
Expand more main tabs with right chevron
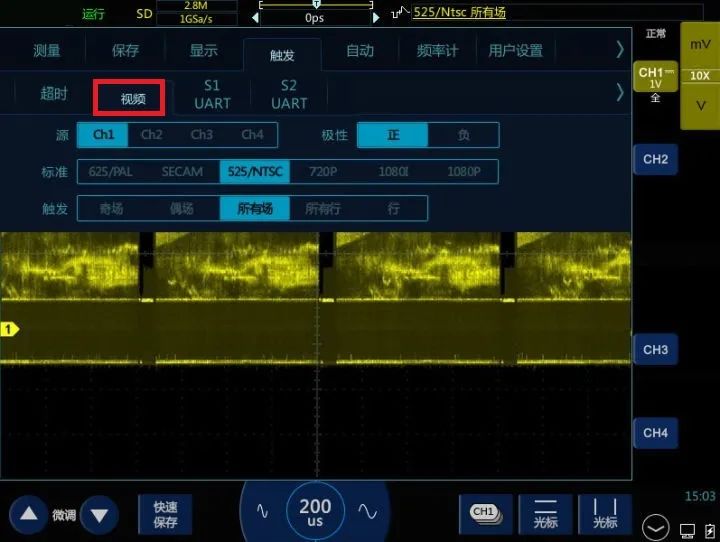pyautogui.click(x=620, y=49)
